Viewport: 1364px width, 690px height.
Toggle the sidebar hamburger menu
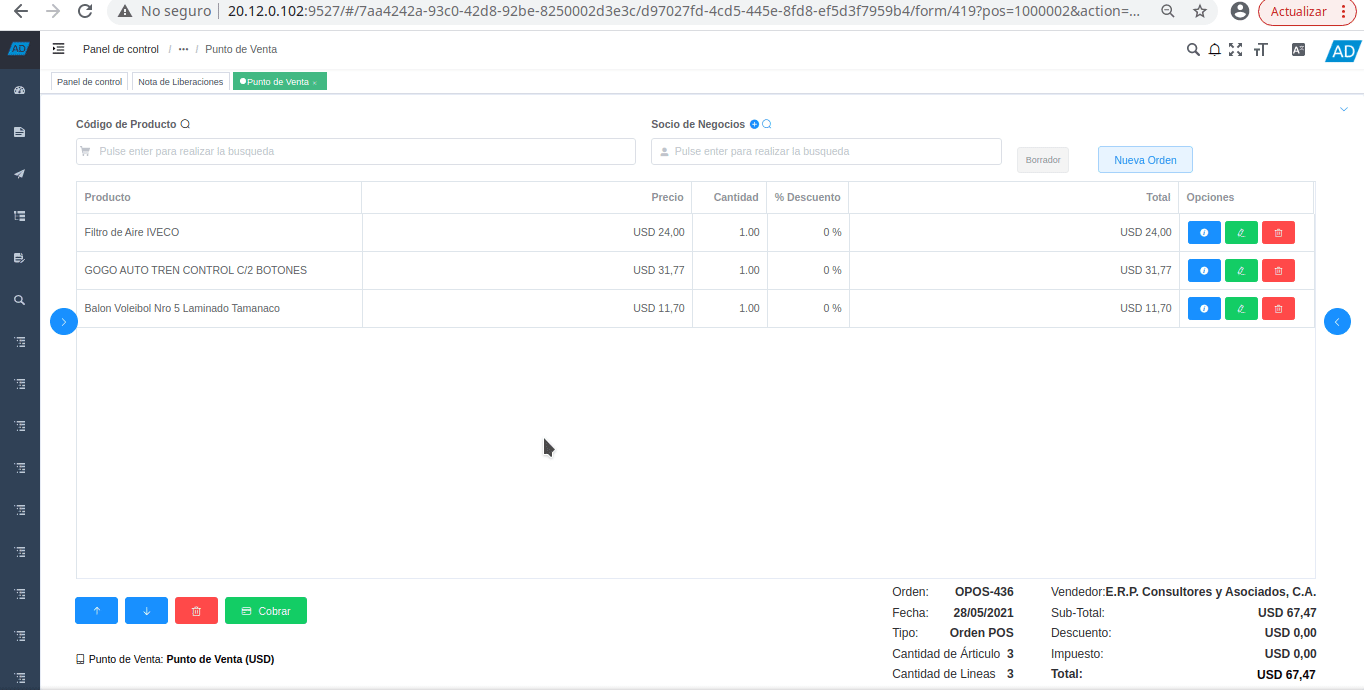pyautogui.click(x=59, y=49)
